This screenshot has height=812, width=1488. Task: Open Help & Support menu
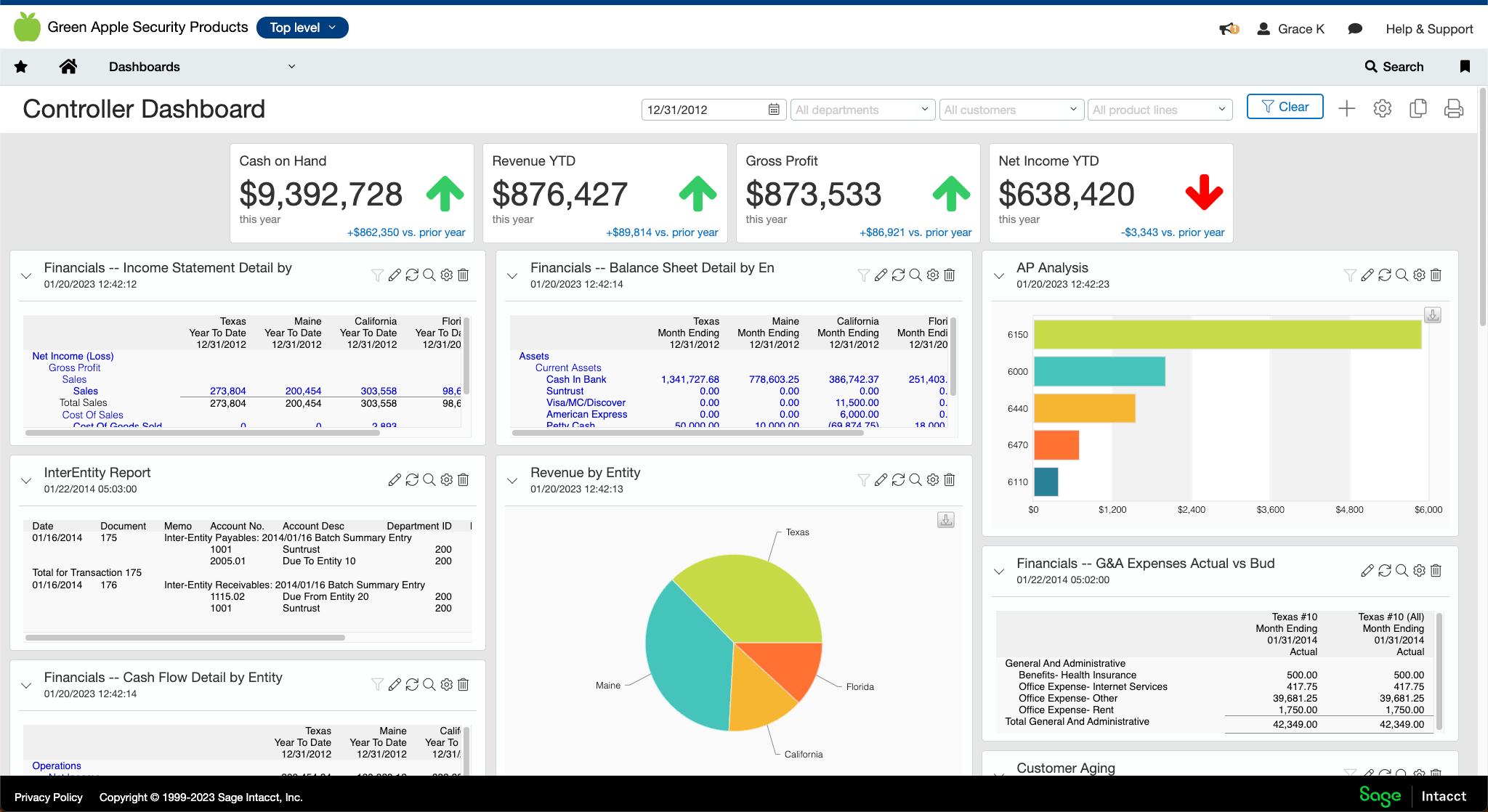[1429, 29]
